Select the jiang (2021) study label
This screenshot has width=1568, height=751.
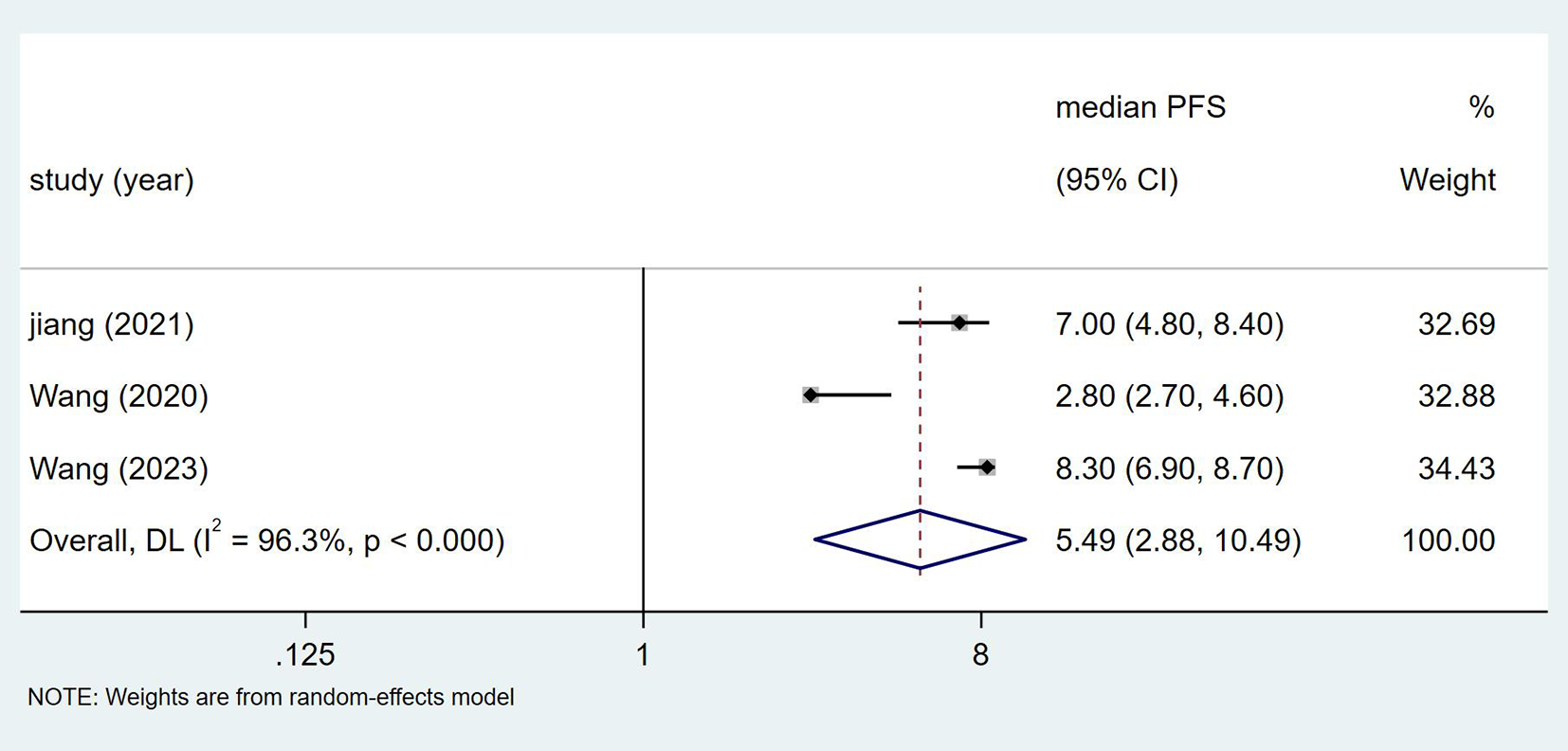pos(112,324)
